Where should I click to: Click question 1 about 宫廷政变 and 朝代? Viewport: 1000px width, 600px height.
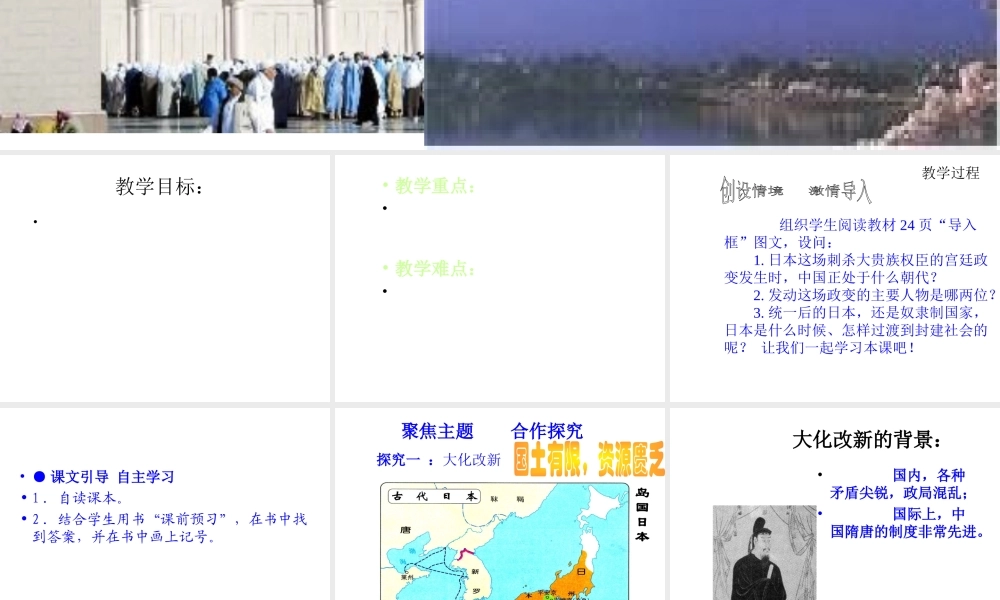click(856, 268)
